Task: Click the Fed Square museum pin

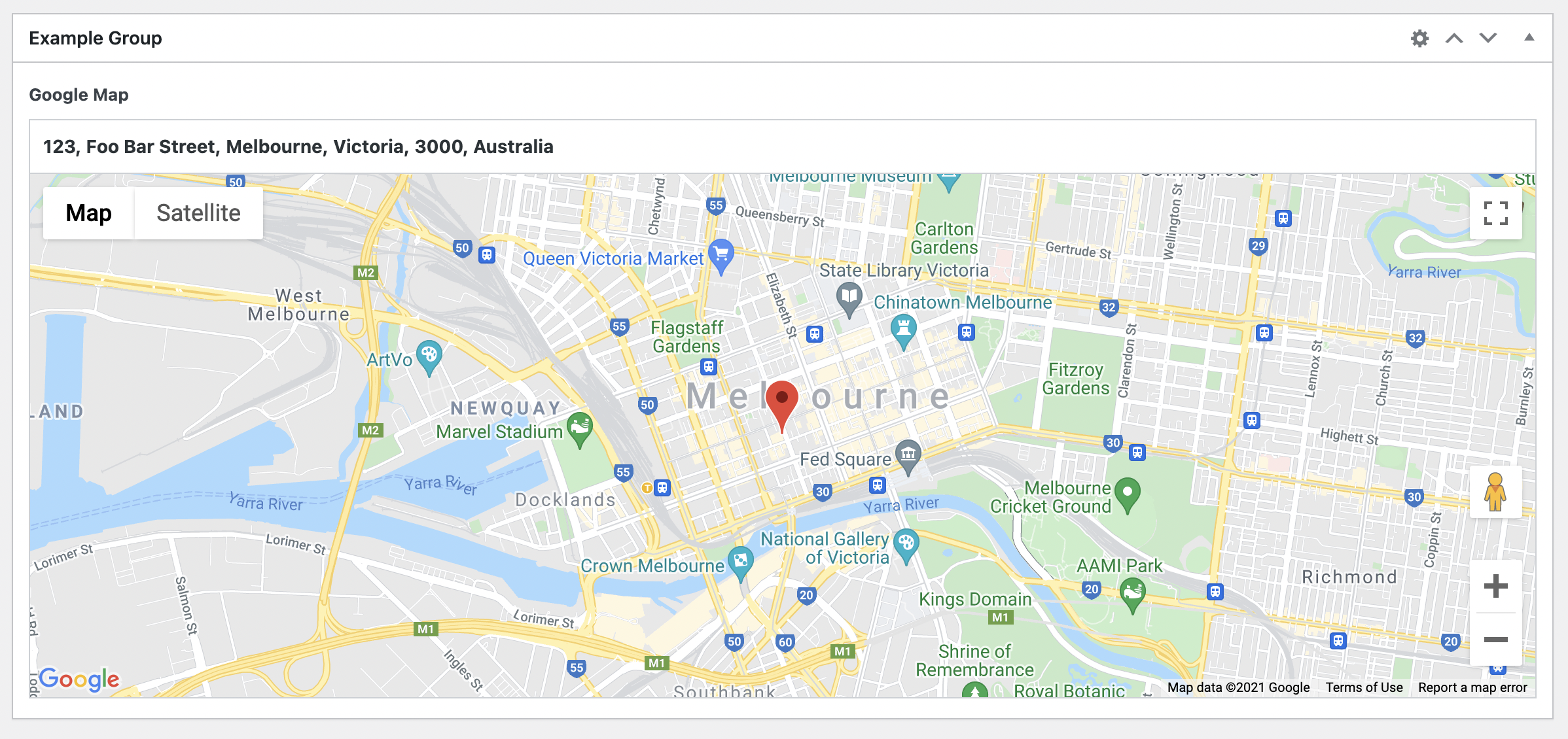Action: click(908, 457)
